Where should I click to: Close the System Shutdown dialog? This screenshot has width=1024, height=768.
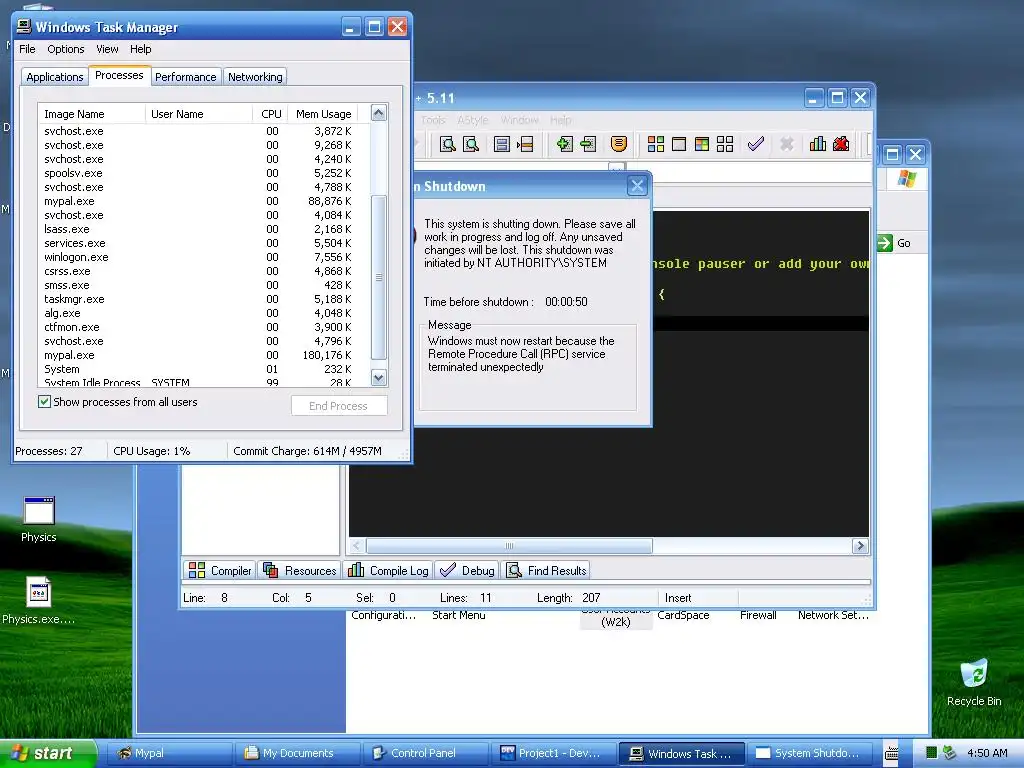tap(637, 186)
